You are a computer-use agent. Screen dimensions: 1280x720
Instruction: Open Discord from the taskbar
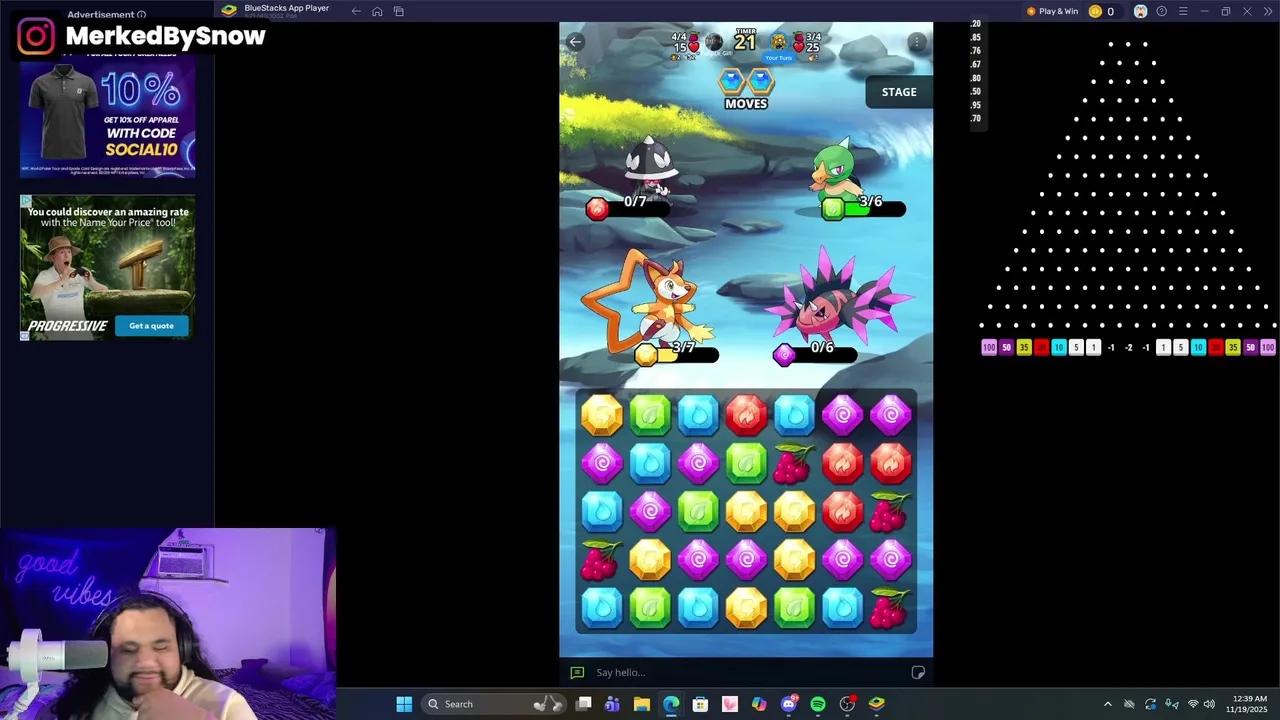(x=789, y=704)
